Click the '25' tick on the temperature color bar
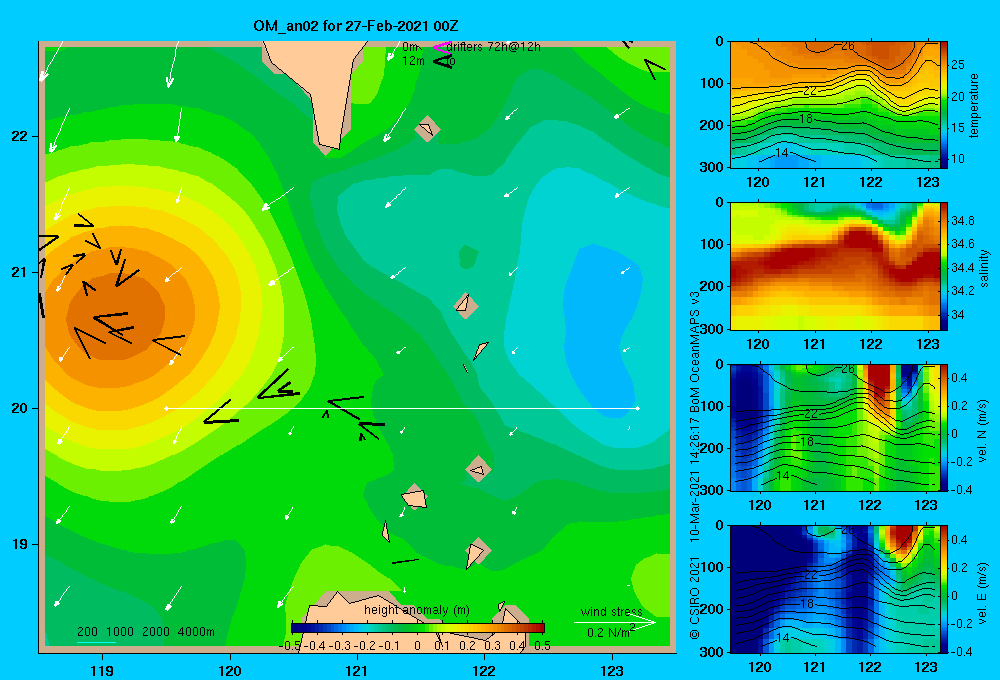 pos(958,65)
